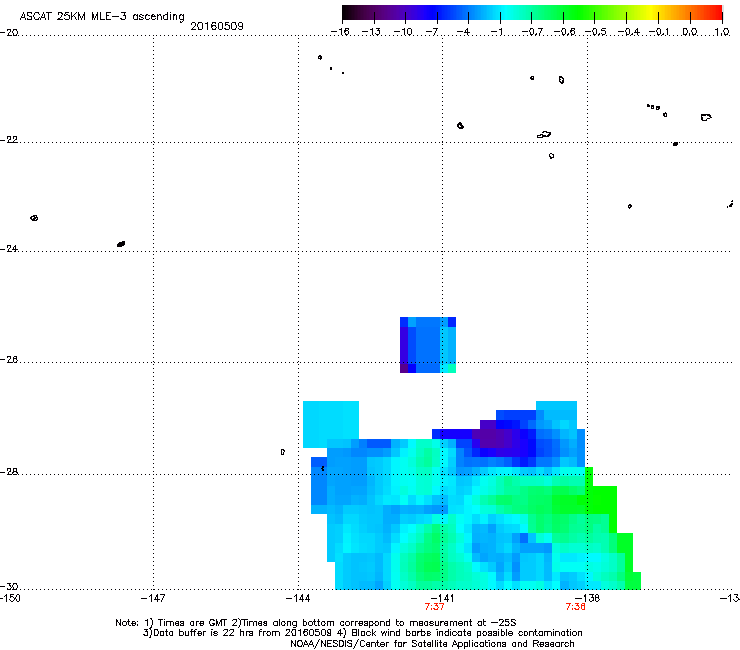The image size is (740, 650).
Task: Select the -0.5 color scale label
Action: tap(596, 32)
